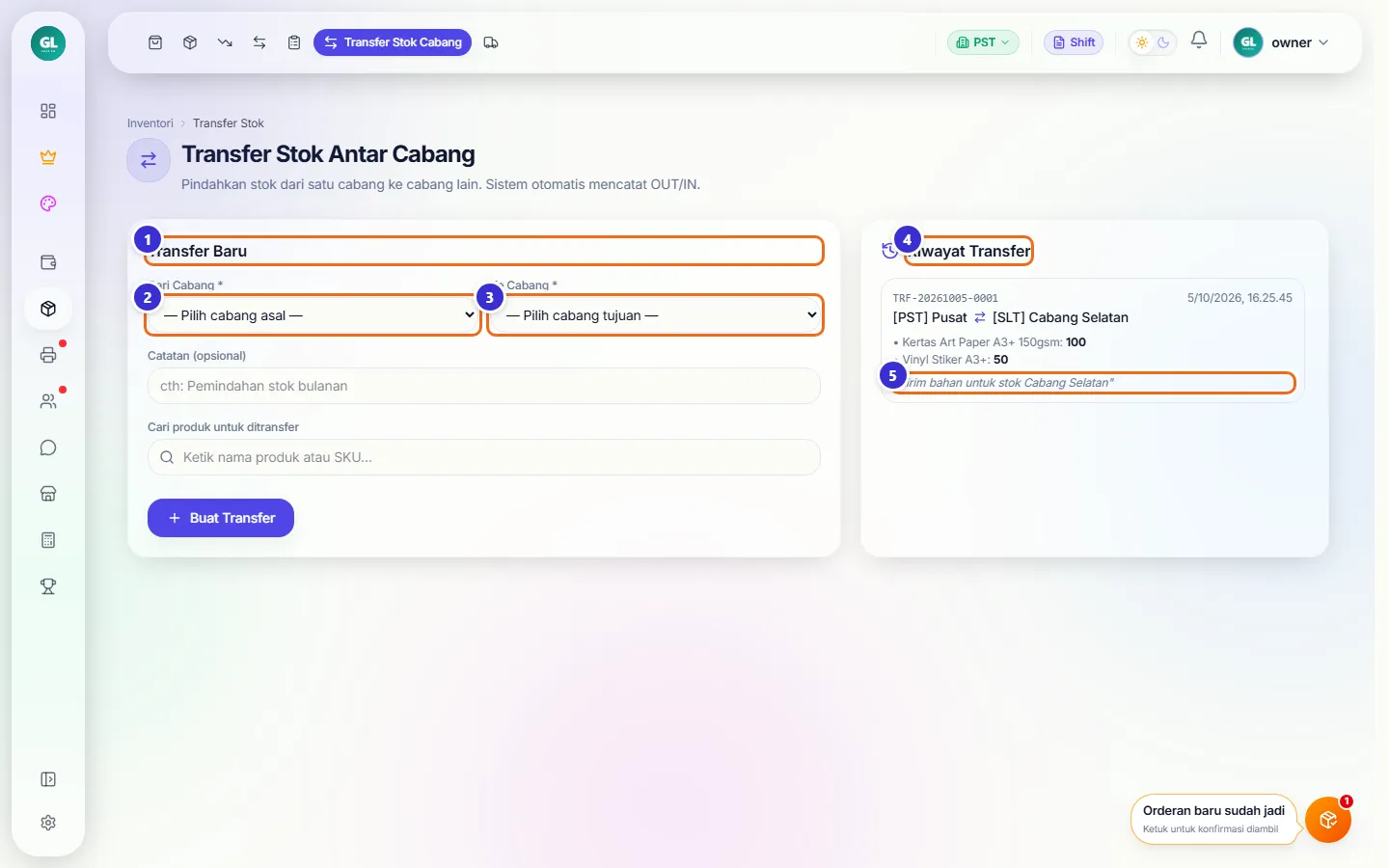
Task: Tap the "Orderan baru sudah jadi" notification
Action: tap(1213, 819)
